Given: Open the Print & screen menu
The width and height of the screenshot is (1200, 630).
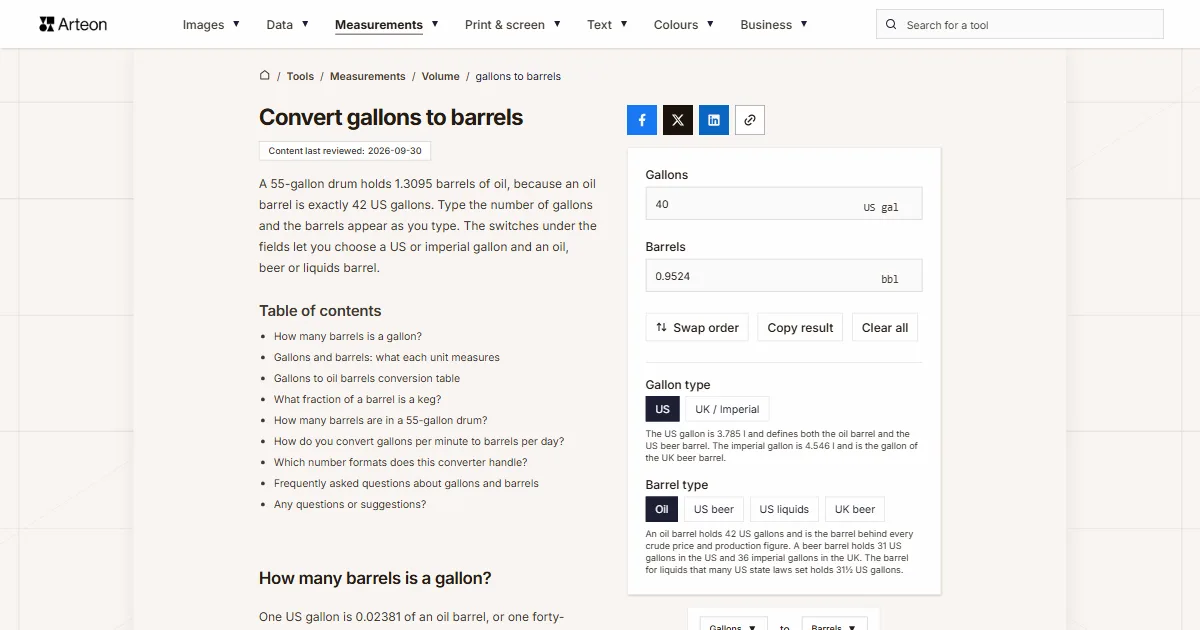Looking at the screenshot, I should [x=513, y=25].
